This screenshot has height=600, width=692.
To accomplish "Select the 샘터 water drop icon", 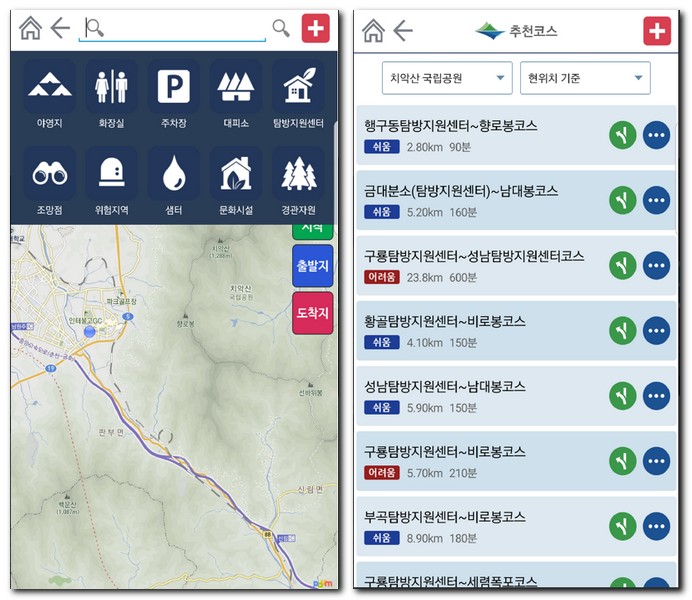I will 173,175.
